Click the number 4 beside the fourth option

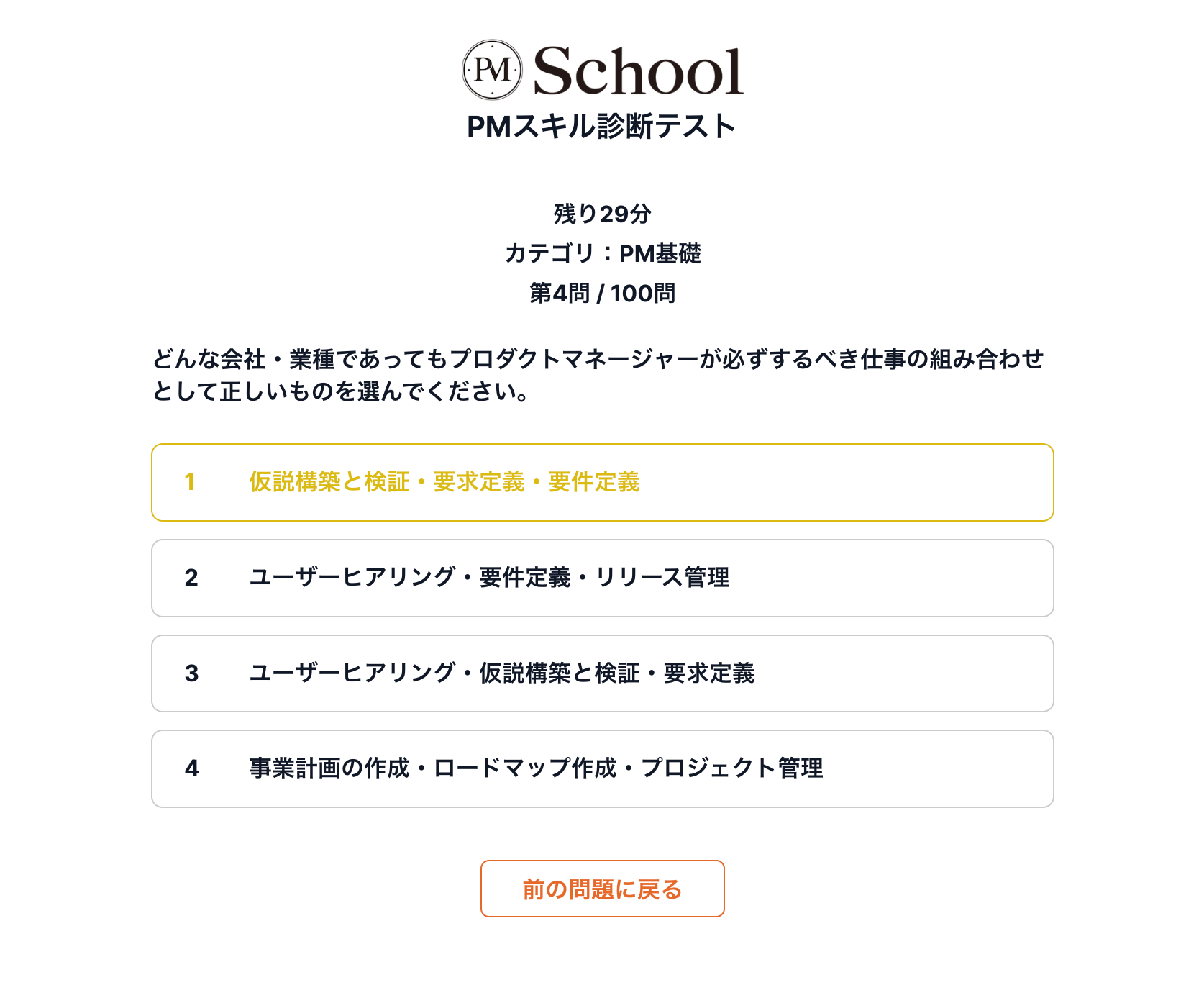point(191,768)
